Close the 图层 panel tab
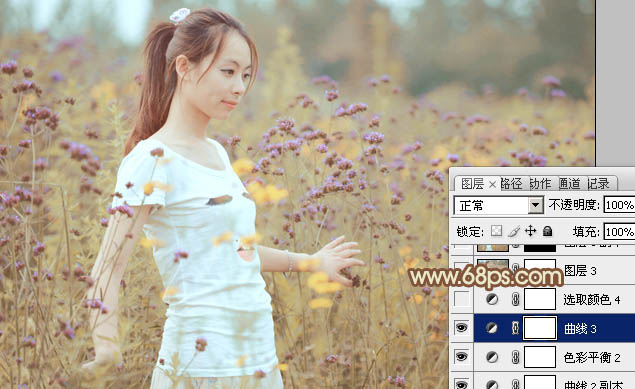This screenshot has height=389, width=635. click(492, 185)
